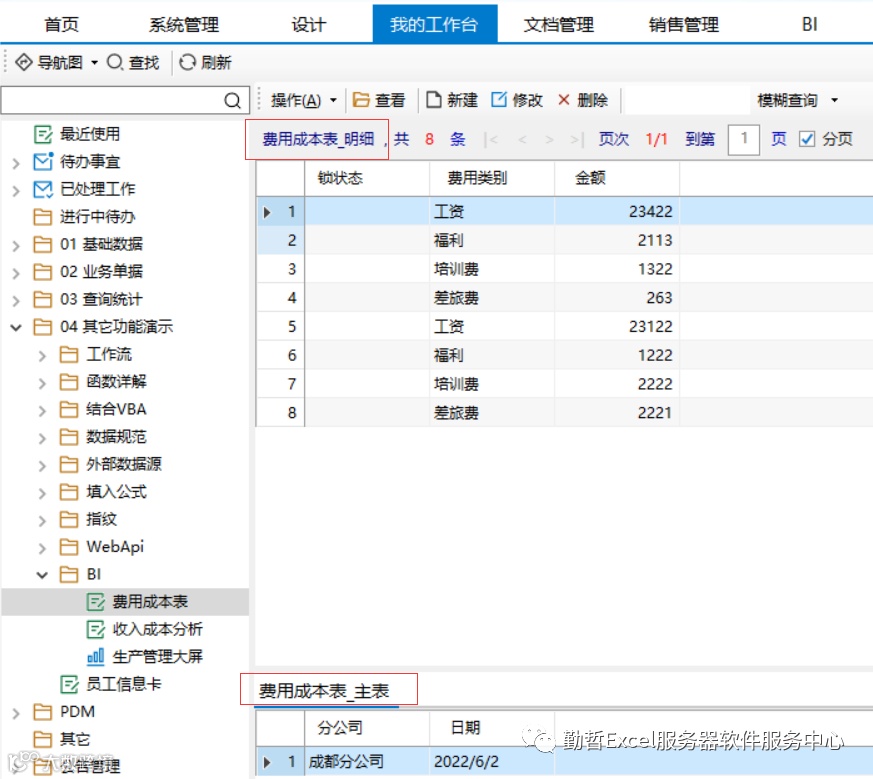The width and height of the screenshot is (873, 779).
Task: Click the 函数详解 folder icon
Action: point(68,381)
